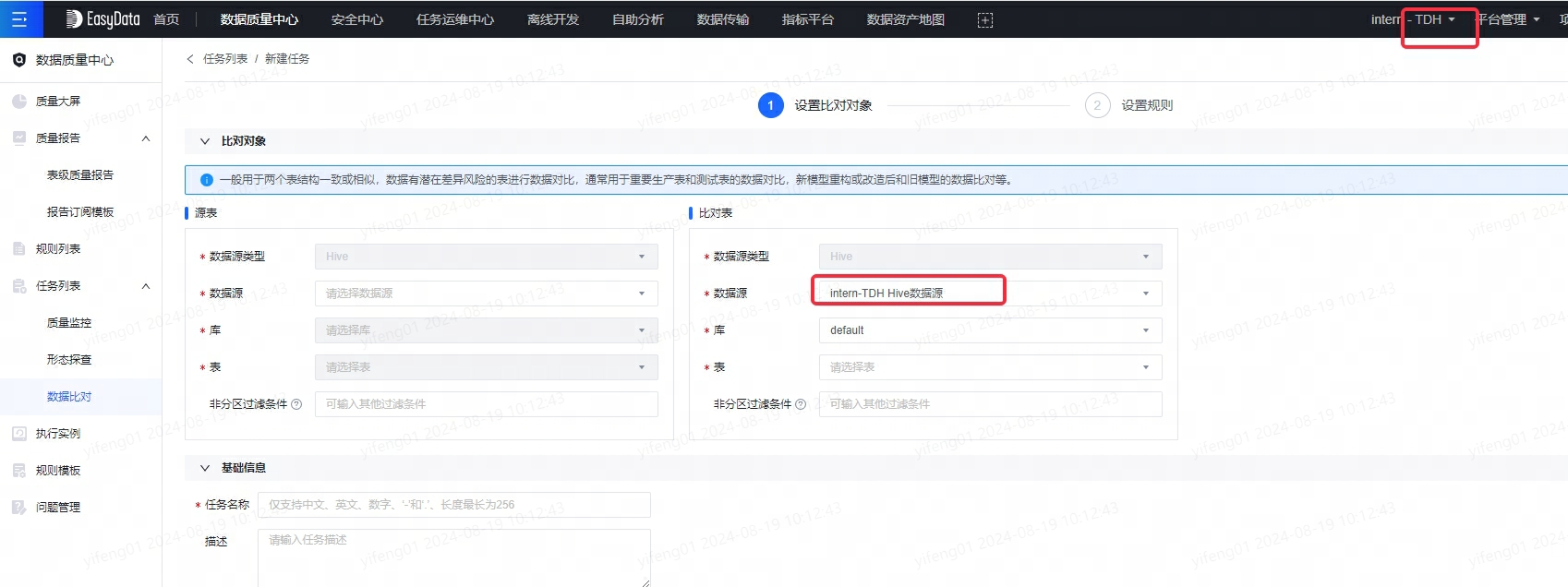1568x587 pixels.
Task: Open comparison table 表 dropdown
Action: [x=991, y=367]
